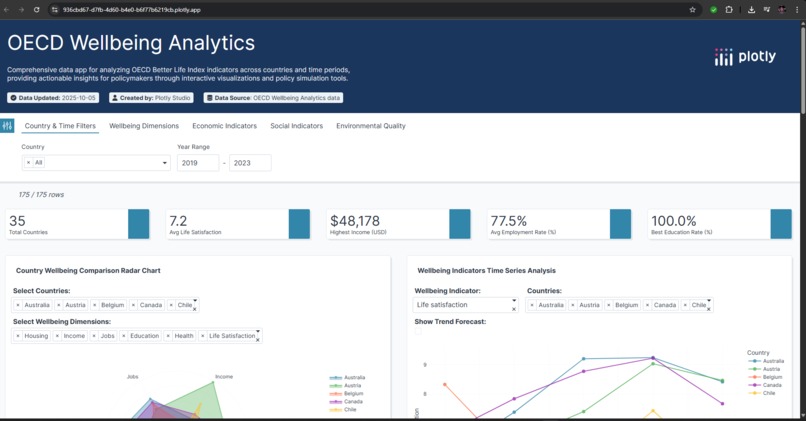Remove Austria from radar chart countries
The image size is (806, 421).
point(59,305)
